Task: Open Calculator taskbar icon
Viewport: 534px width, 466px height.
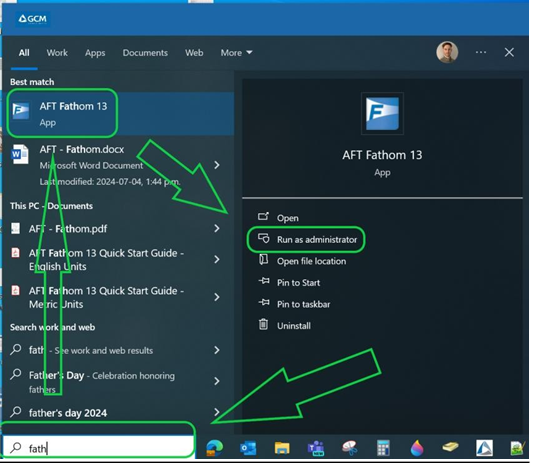Action: point(384,448)
